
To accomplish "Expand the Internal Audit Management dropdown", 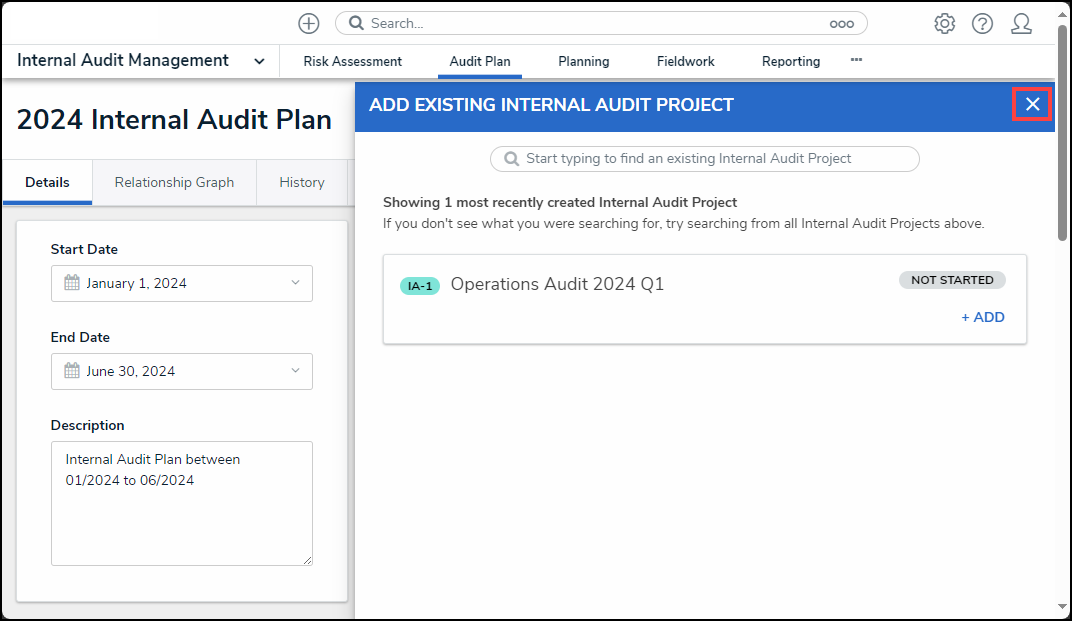I will (259, 61).
